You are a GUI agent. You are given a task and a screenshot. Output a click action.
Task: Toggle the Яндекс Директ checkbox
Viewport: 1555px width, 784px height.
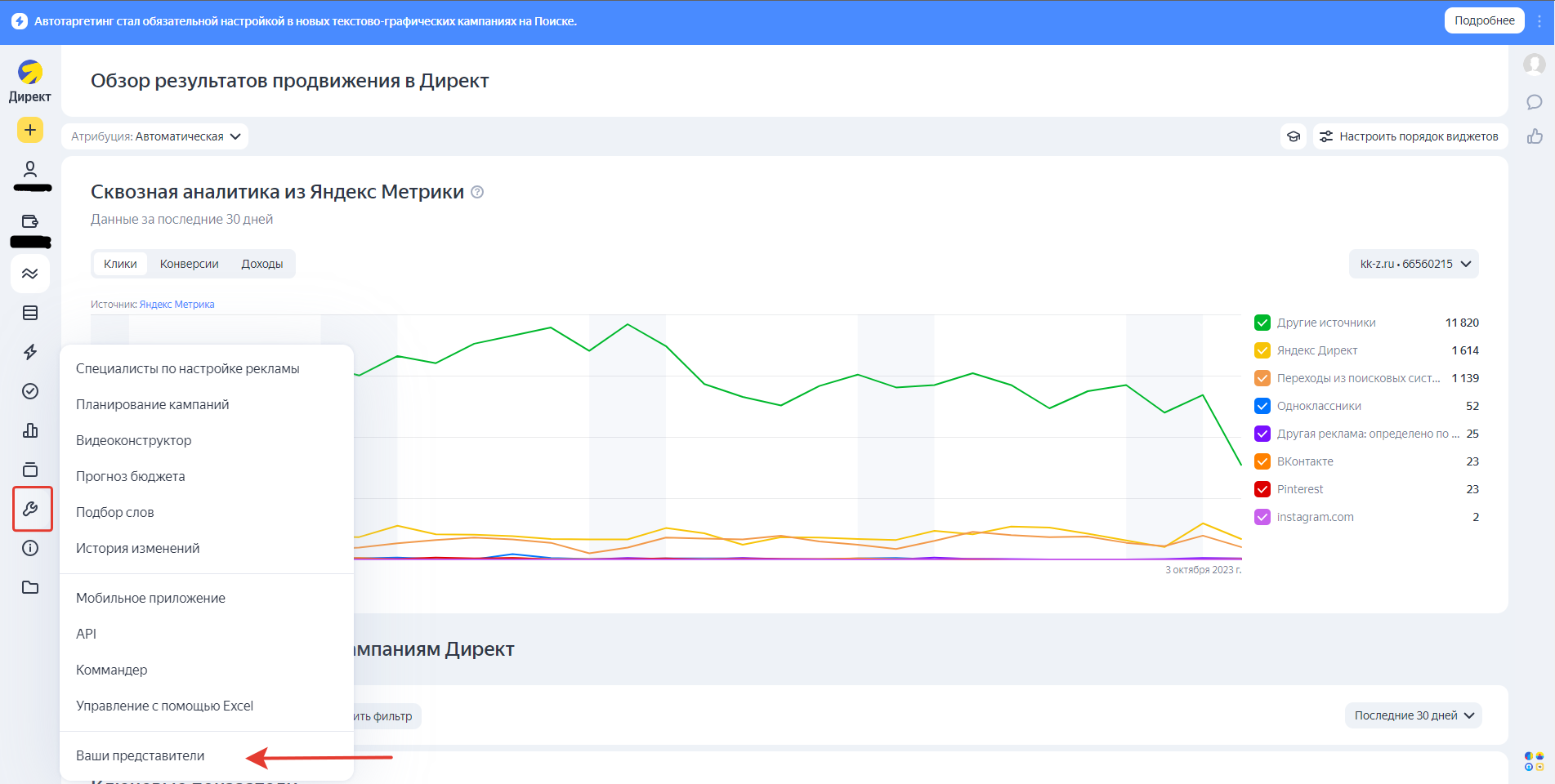[x=1262, y=350]
